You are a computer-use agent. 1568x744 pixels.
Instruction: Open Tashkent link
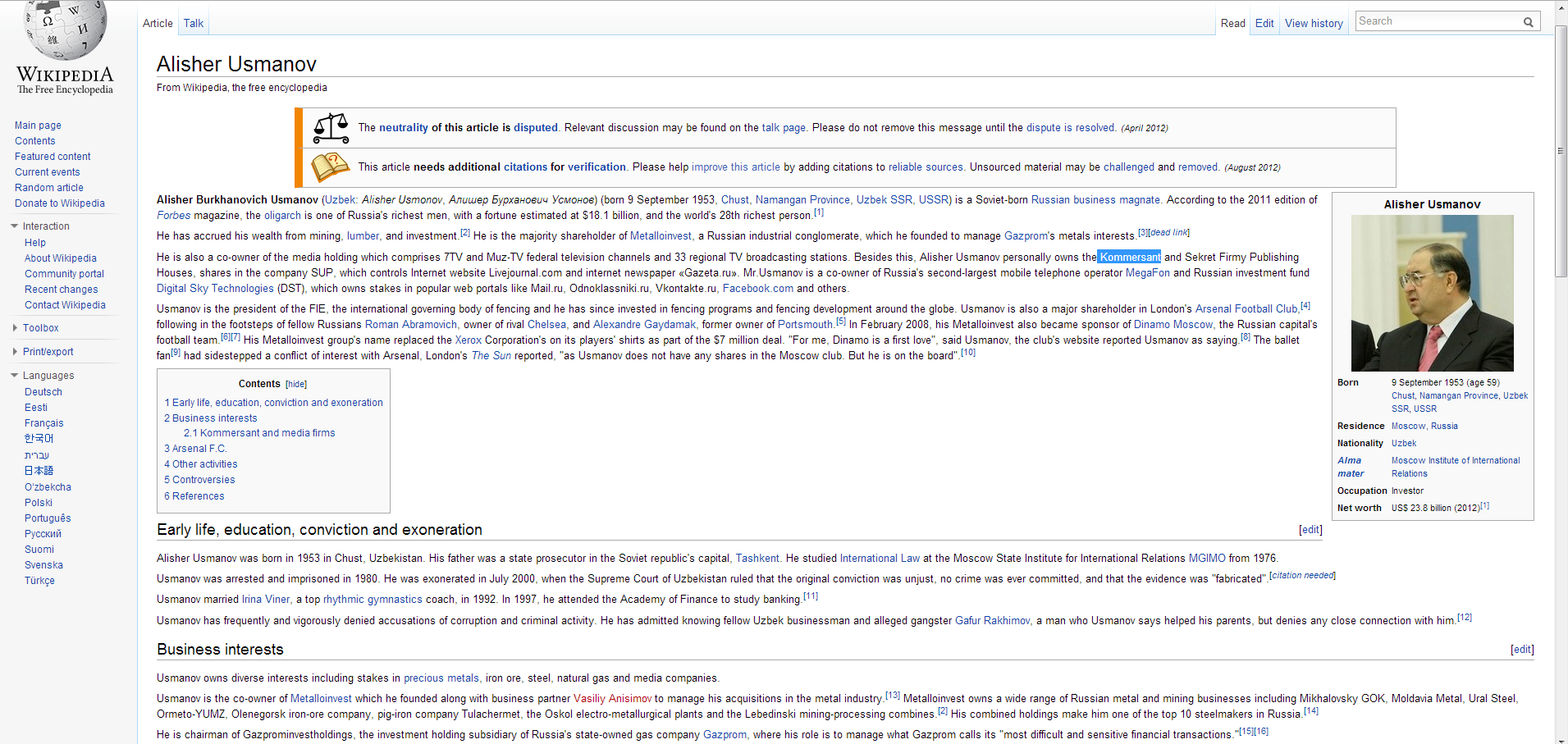point(757,559)
